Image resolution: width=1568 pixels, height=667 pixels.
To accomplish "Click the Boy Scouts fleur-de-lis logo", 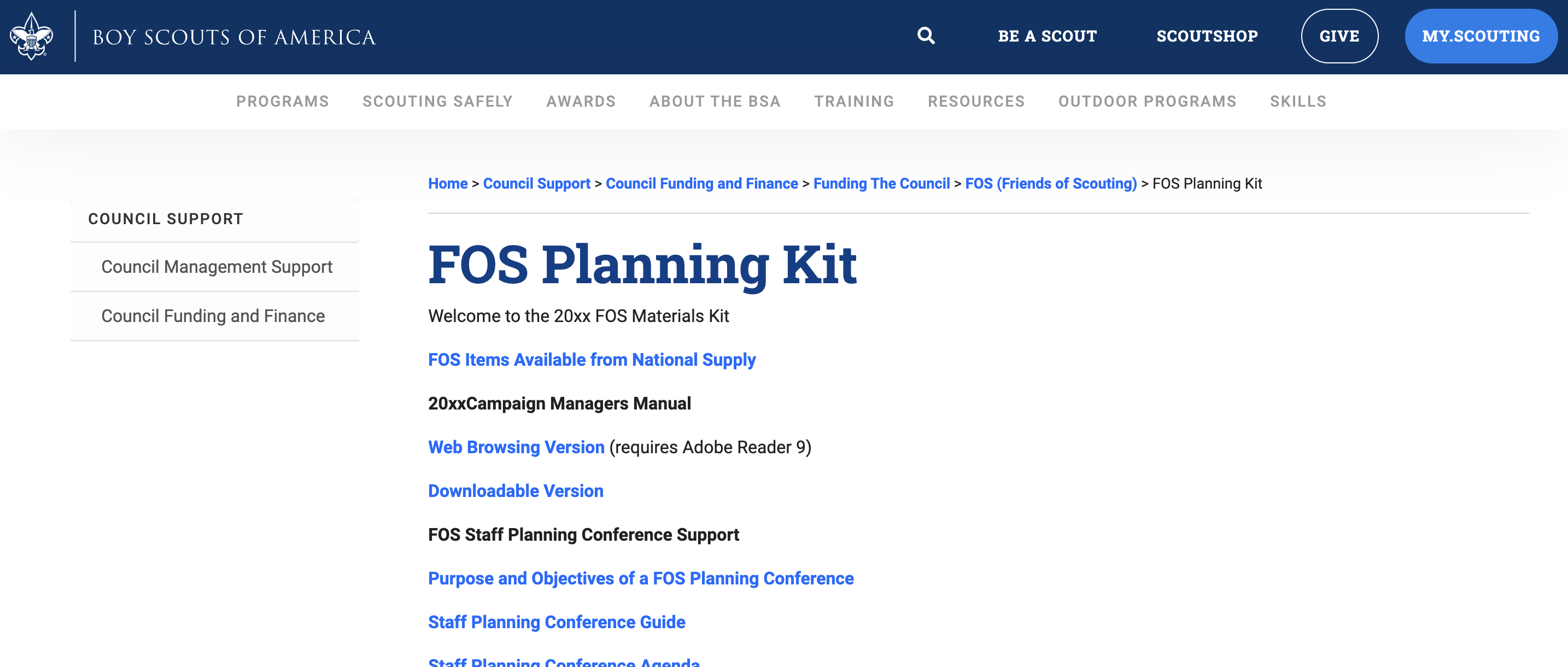I will tap(32, 37).
